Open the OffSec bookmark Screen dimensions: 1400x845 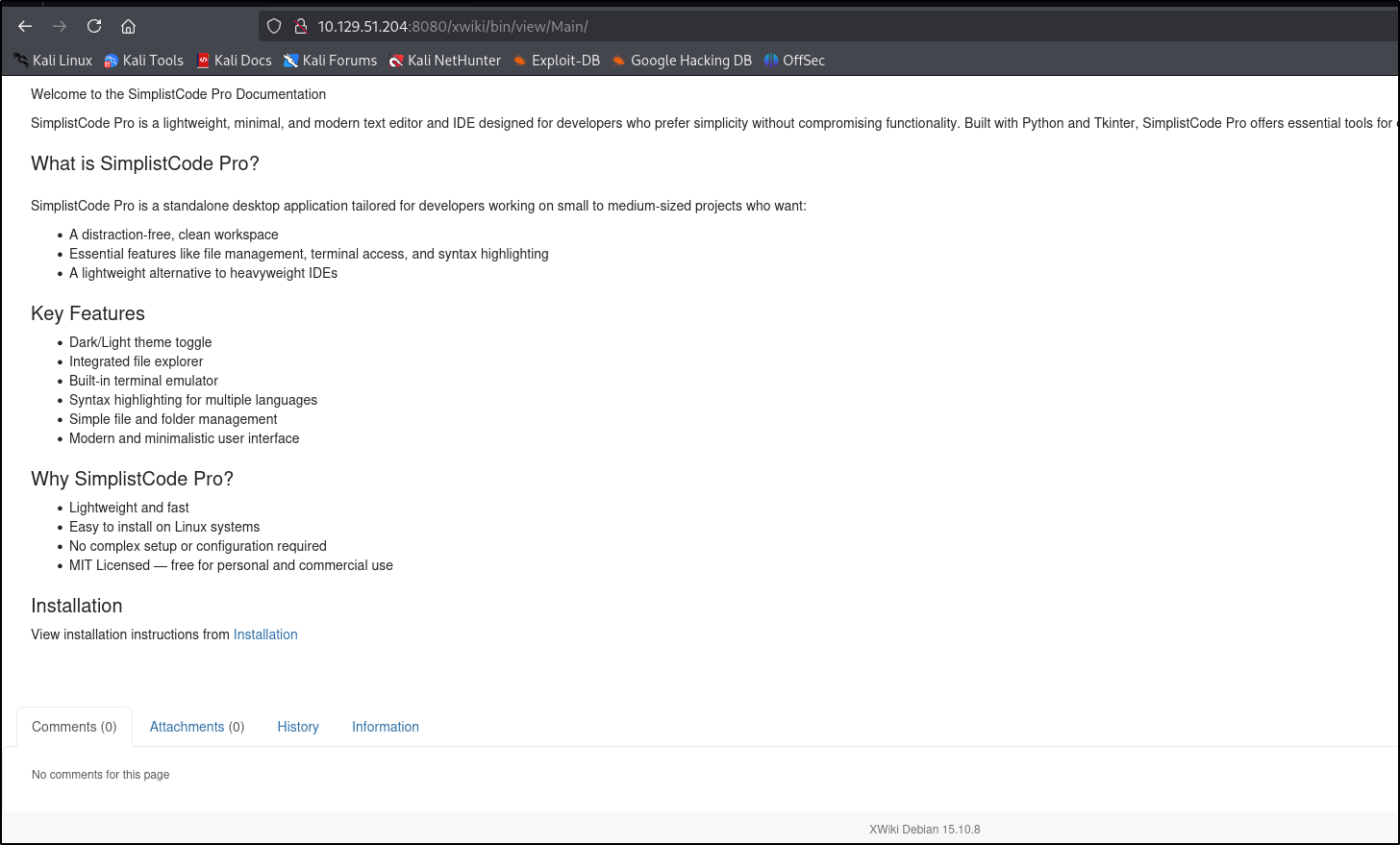tap(794, 61)
